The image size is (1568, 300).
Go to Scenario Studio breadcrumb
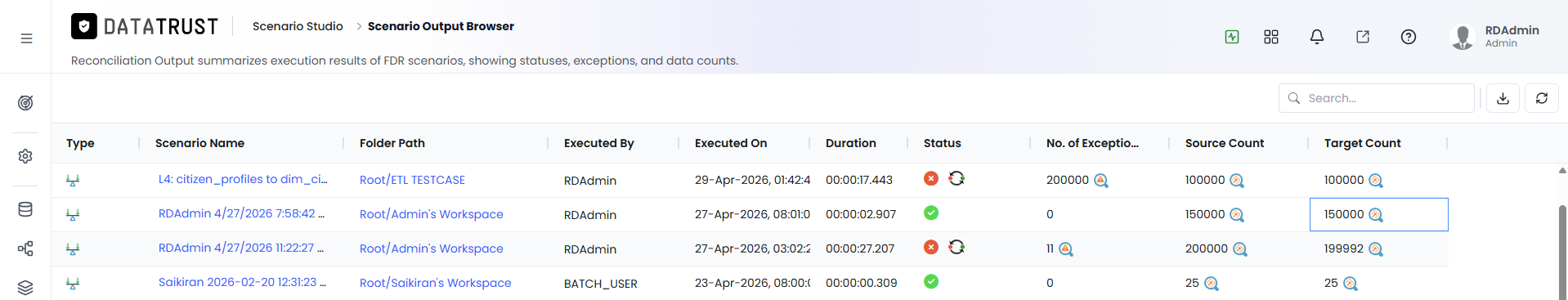coord(298,26)
